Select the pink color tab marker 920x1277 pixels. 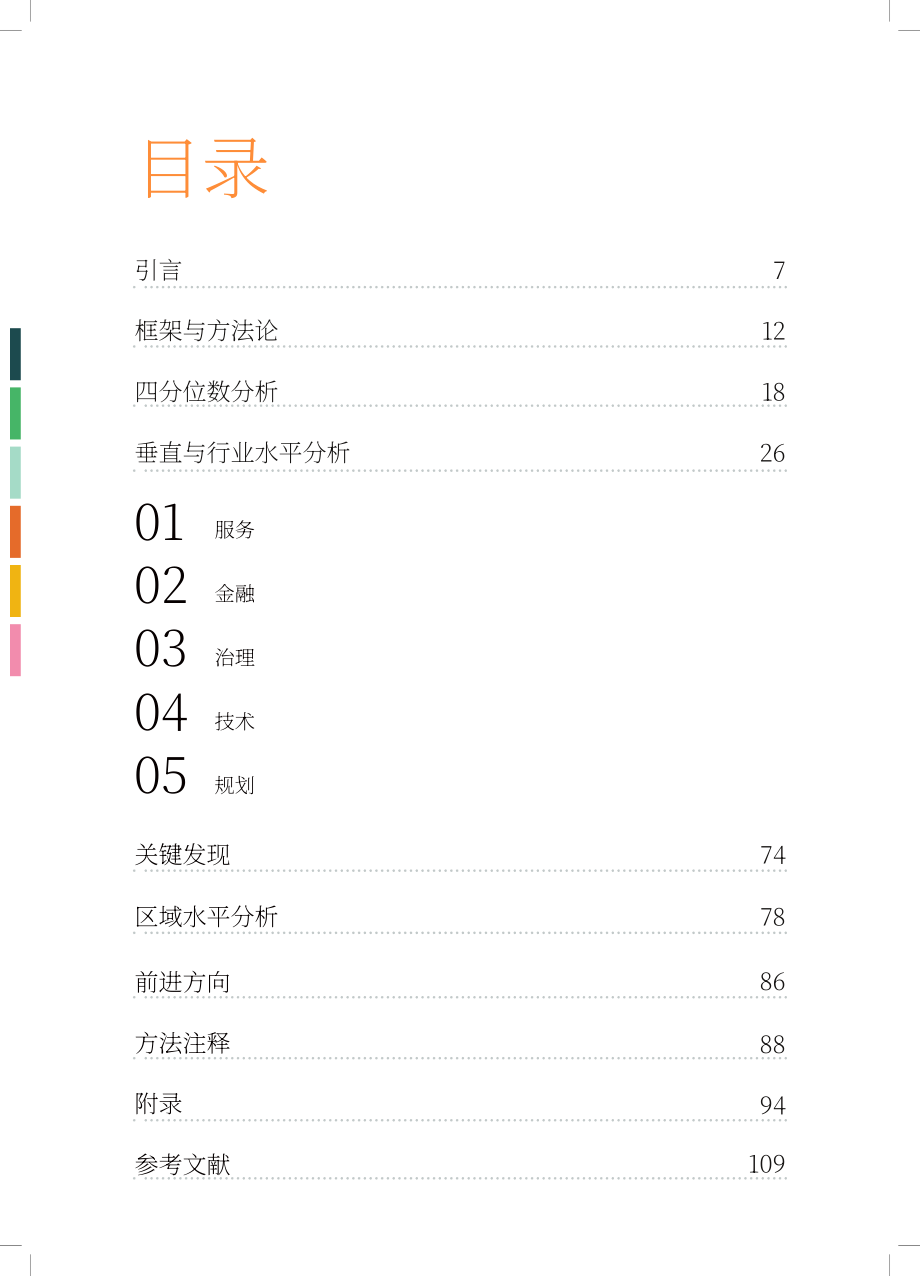tap(15, 650)
